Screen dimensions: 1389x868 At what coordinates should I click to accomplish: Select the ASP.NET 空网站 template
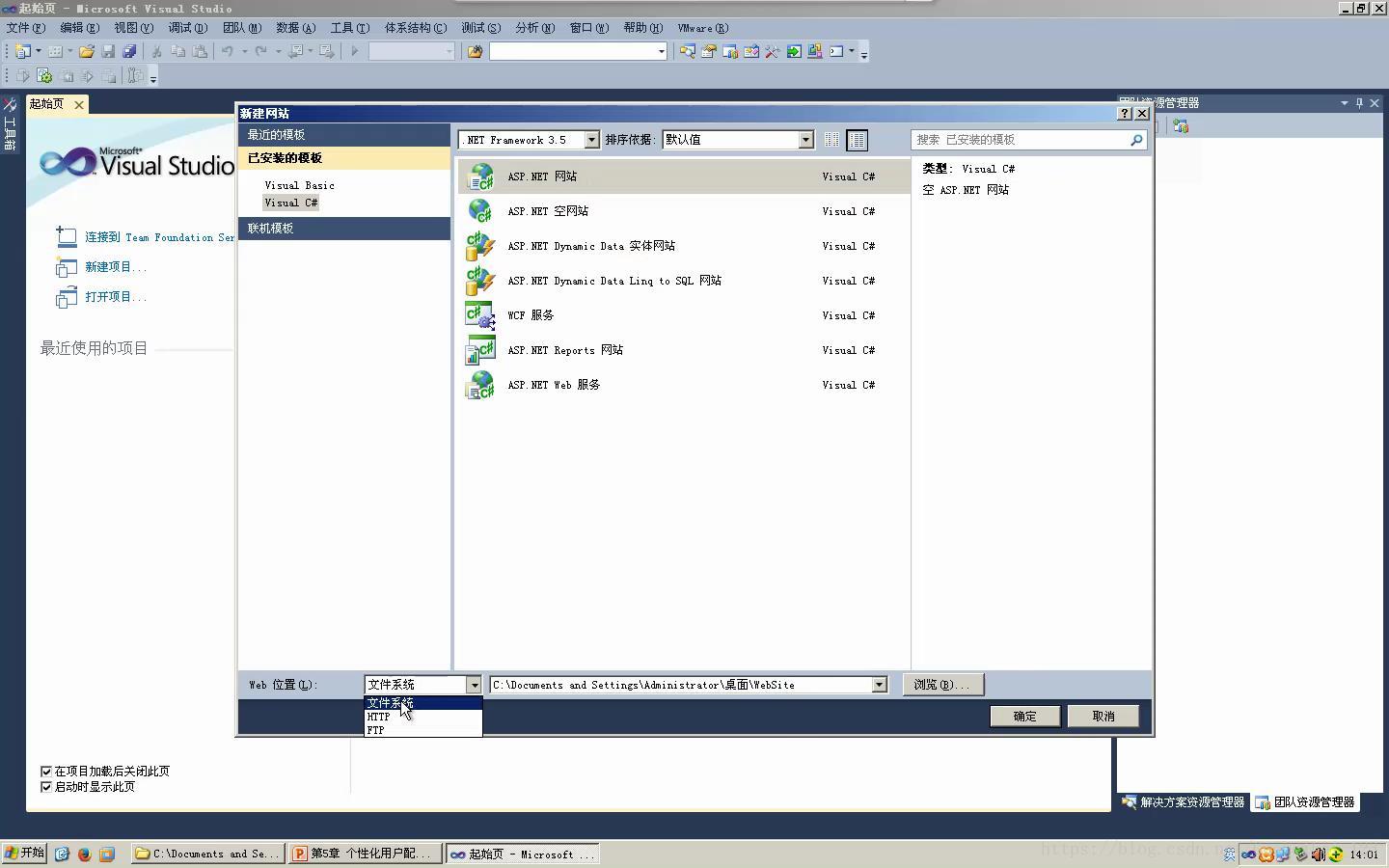coord(684,211)
